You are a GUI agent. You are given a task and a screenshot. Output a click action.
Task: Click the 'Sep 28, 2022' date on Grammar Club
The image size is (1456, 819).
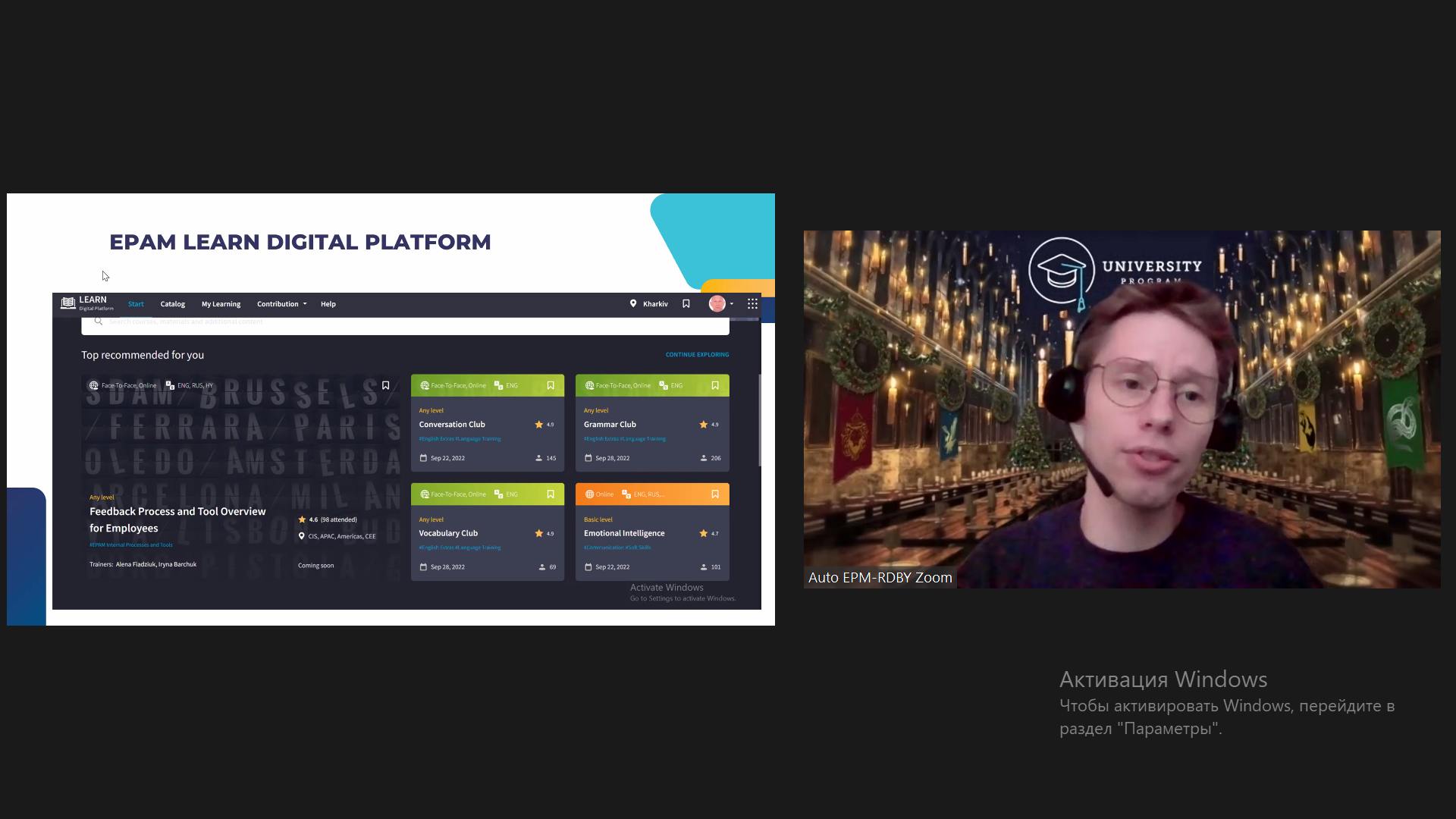coord(612,458)
